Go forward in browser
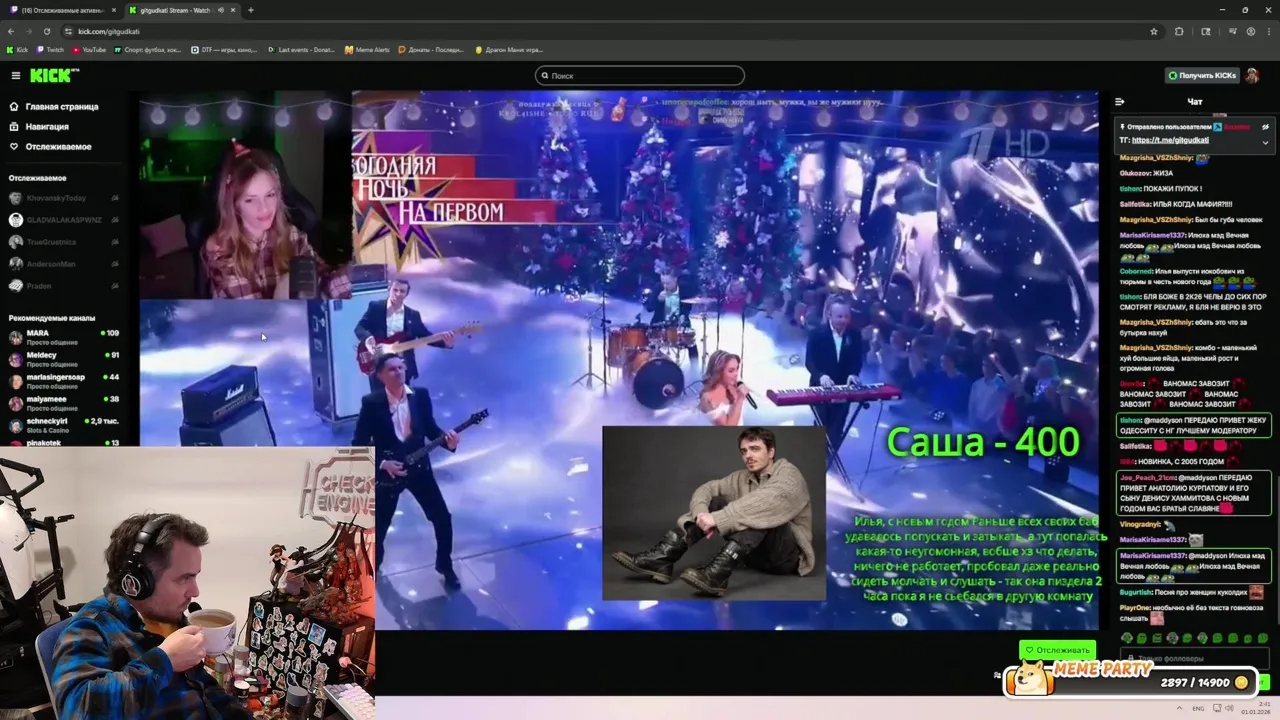The image size is (1280, 720). pyautogui.click(x=29, y=31)
